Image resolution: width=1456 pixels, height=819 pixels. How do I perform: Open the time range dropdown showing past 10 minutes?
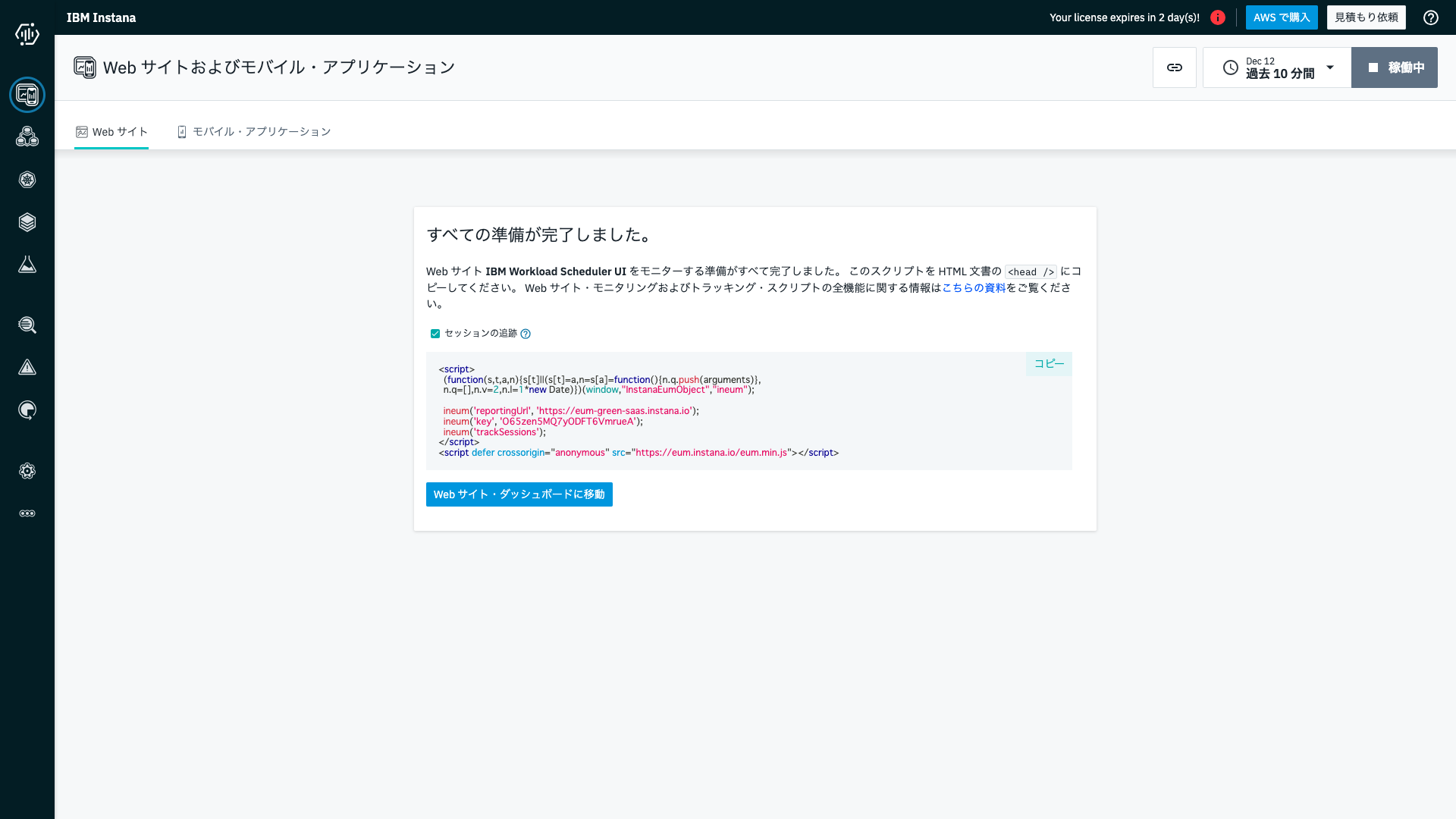click(1276, 67)
